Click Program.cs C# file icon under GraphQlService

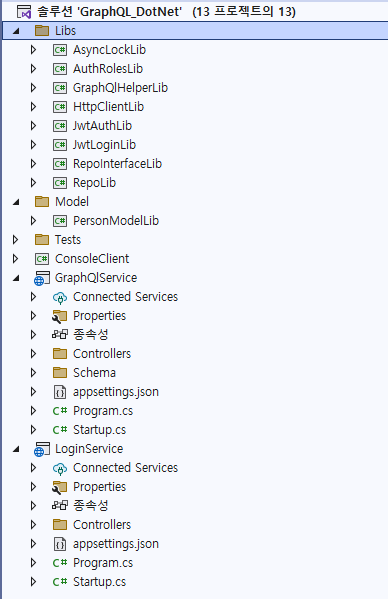pyautogui.click(x=60, y=411)
